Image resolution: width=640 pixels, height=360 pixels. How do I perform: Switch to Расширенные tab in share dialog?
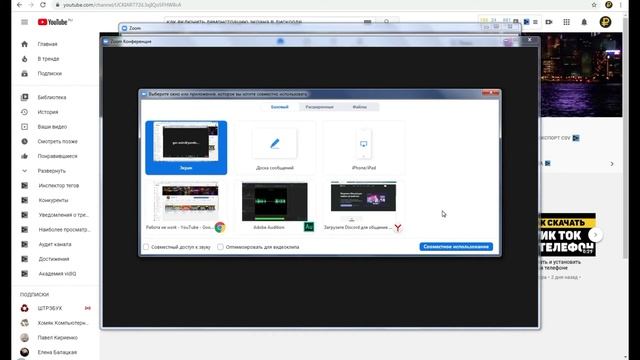pyautogui.click(x=319, y=107)
